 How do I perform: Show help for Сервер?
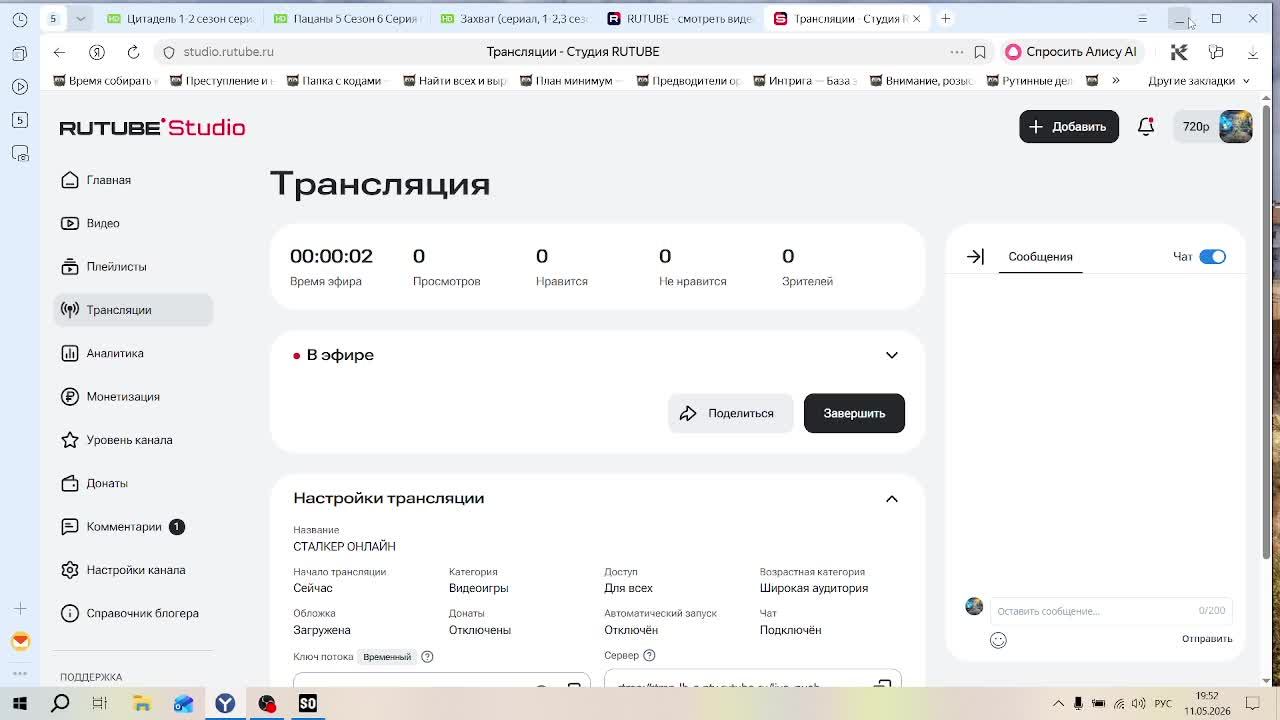[x=649, y=656]
